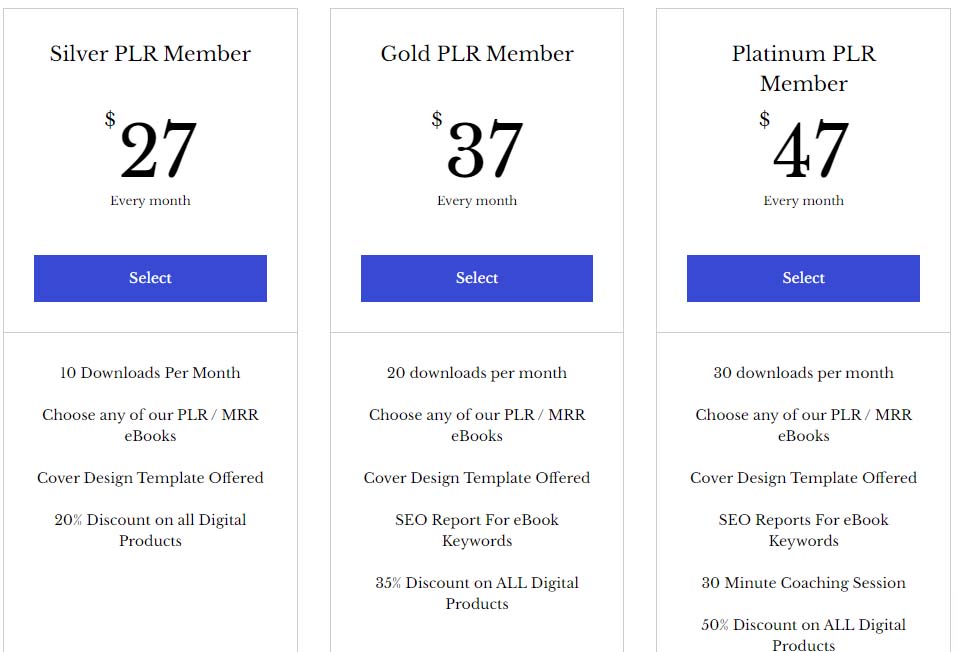Click 20% Discount on all Digital Products text
Image resolution: width=958 pixels, height=652 pixels.
150,530
